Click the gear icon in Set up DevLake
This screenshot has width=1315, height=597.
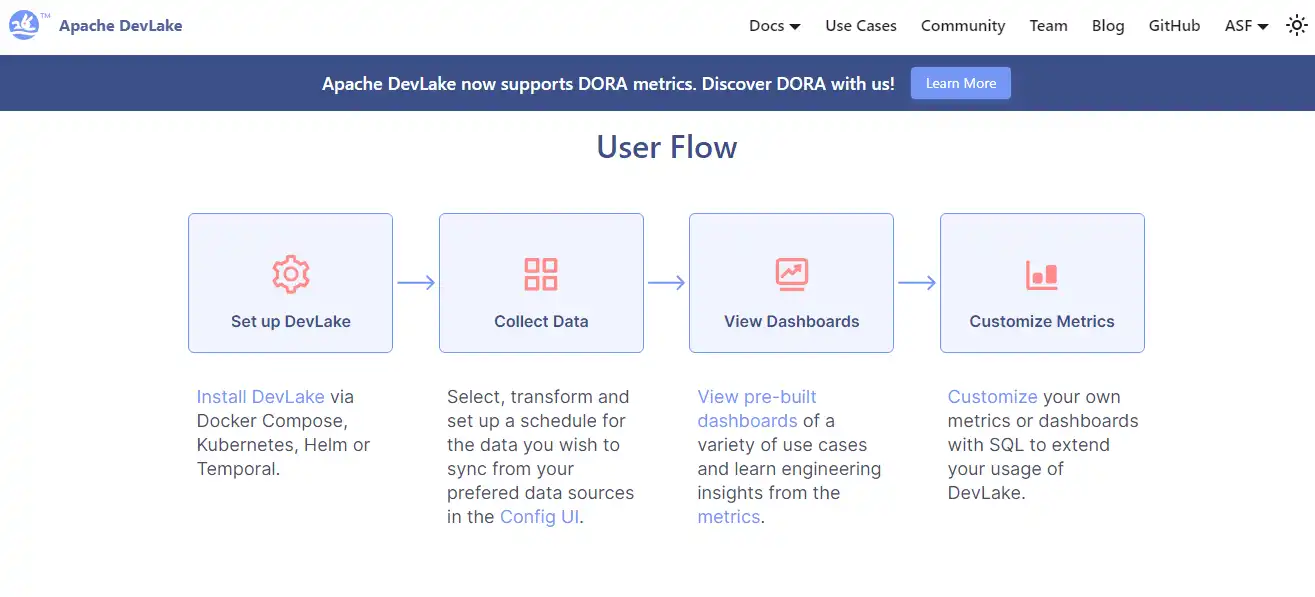click(x=291, y=274)
